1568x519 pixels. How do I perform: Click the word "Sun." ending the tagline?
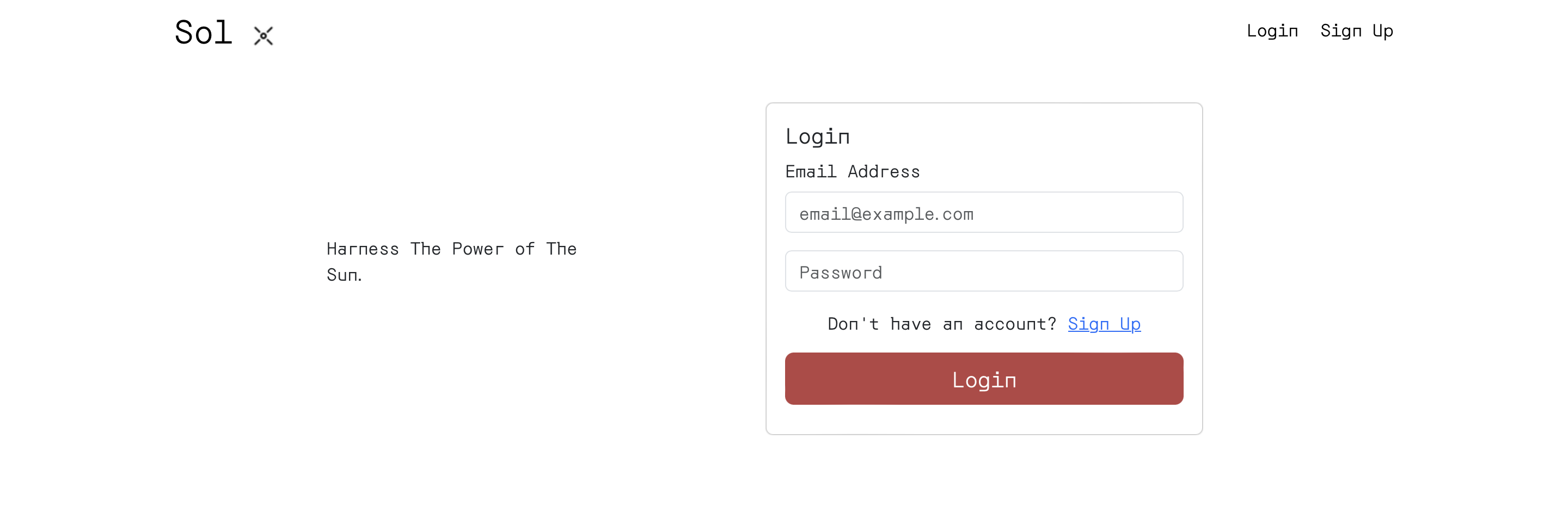click(344, 275)
